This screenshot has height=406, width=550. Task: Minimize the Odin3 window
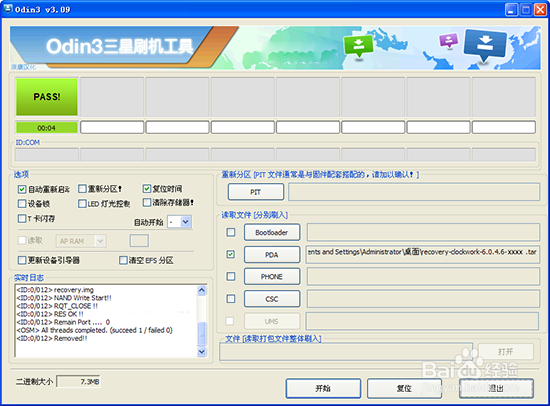(511, 9)
